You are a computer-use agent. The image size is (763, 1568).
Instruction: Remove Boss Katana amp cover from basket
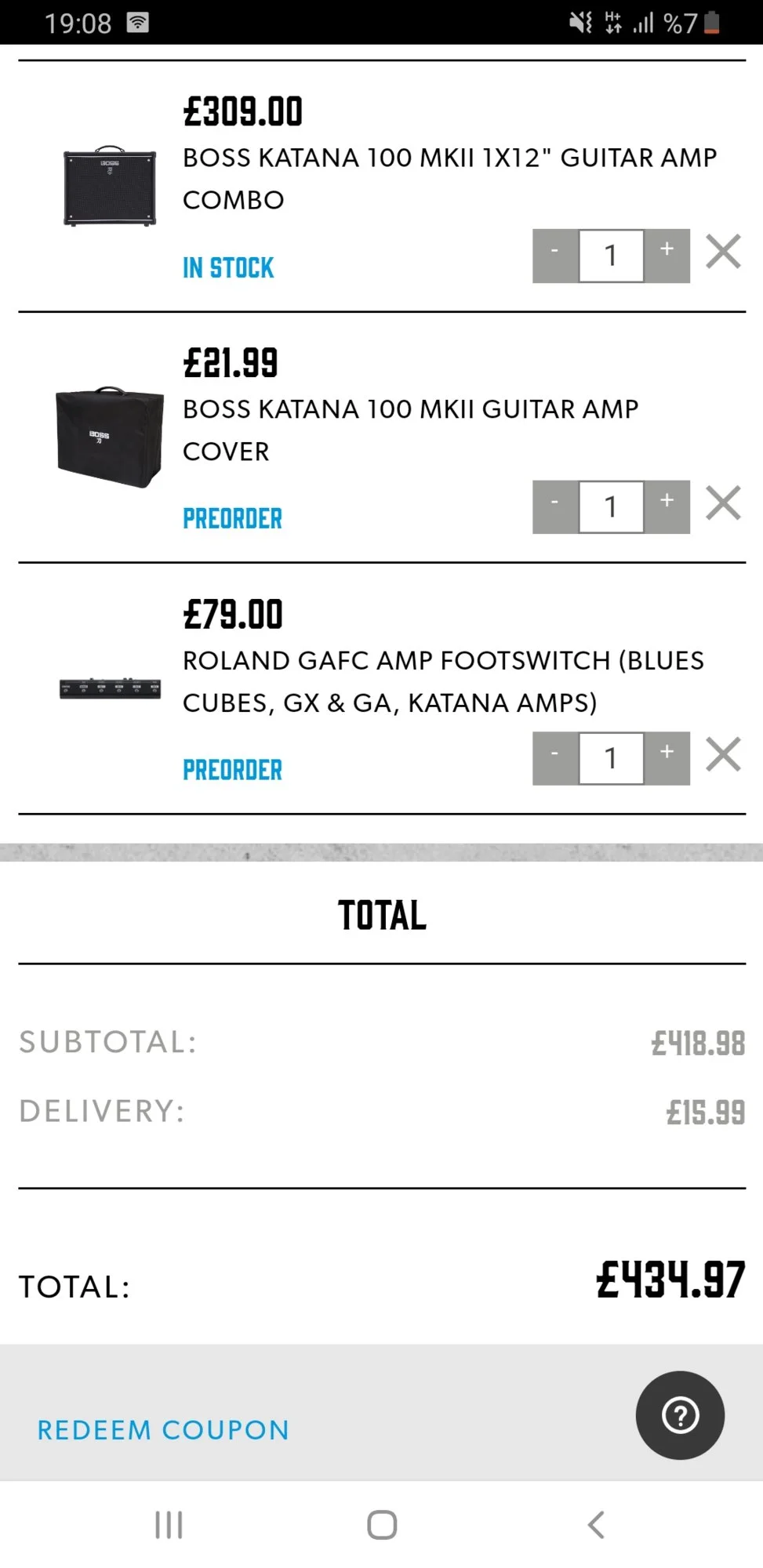click(x=723, y=503)
